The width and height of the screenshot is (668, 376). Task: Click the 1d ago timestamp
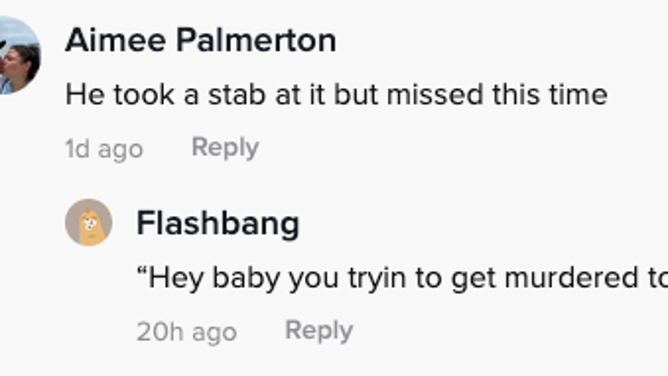(x=104, y=149)
